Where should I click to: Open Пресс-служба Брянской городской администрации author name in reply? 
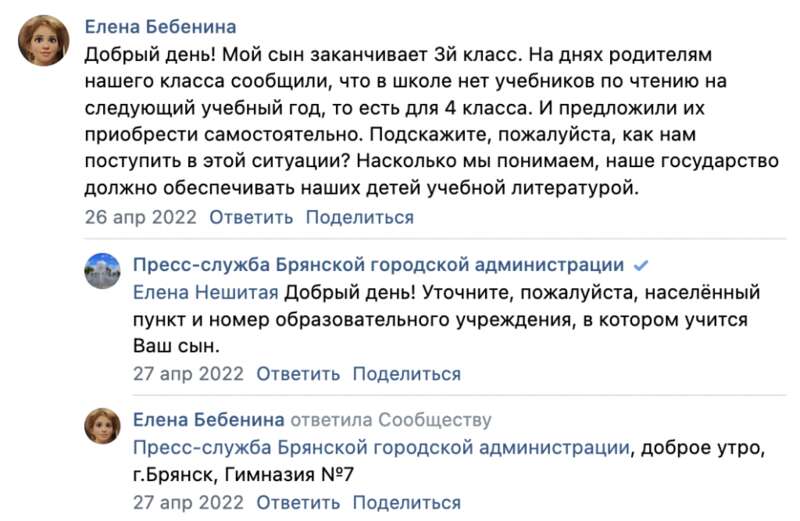pyautogui.click(x=378, y=266)
